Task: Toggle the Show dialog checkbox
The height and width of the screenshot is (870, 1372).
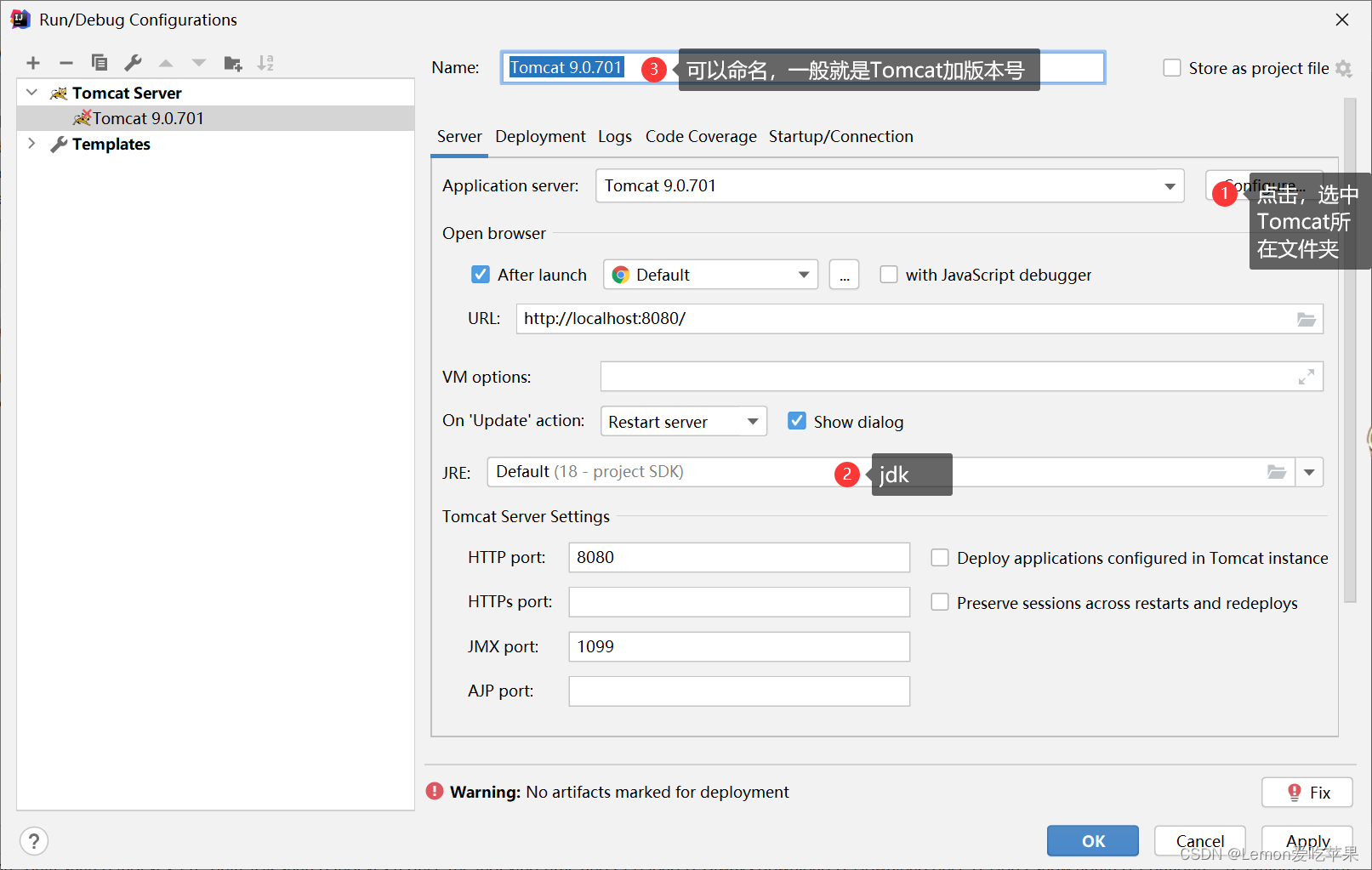Action: click(x=797, y=421)
